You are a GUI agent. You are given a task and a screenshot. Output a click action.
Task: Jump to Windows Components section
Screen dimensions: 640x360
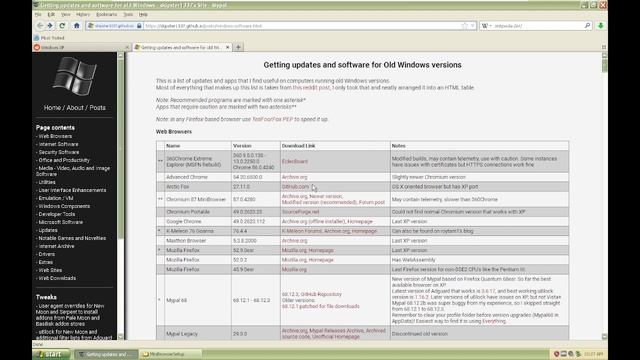point(64,206)
